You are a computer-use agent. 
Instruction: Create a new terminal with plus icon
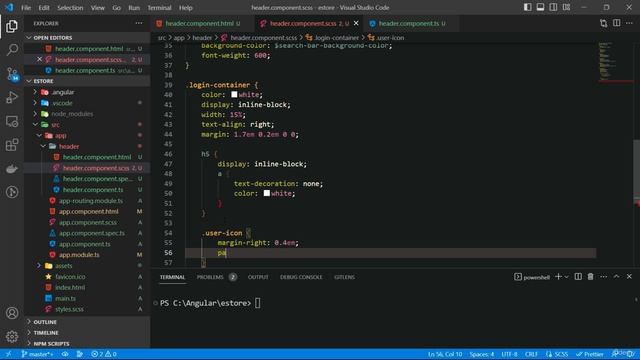click(x=558, y=277)
